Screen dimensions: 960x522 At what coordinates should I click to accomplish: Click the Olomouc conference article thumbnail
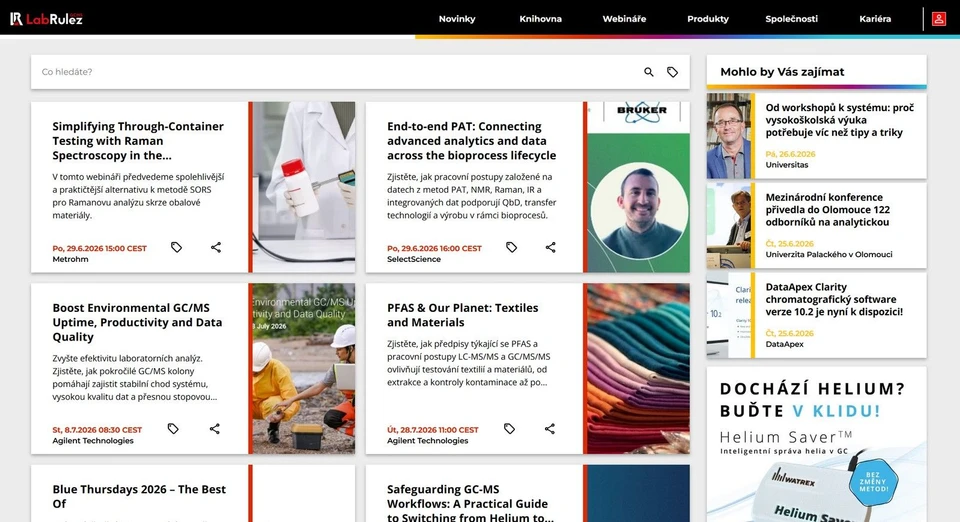729,225
